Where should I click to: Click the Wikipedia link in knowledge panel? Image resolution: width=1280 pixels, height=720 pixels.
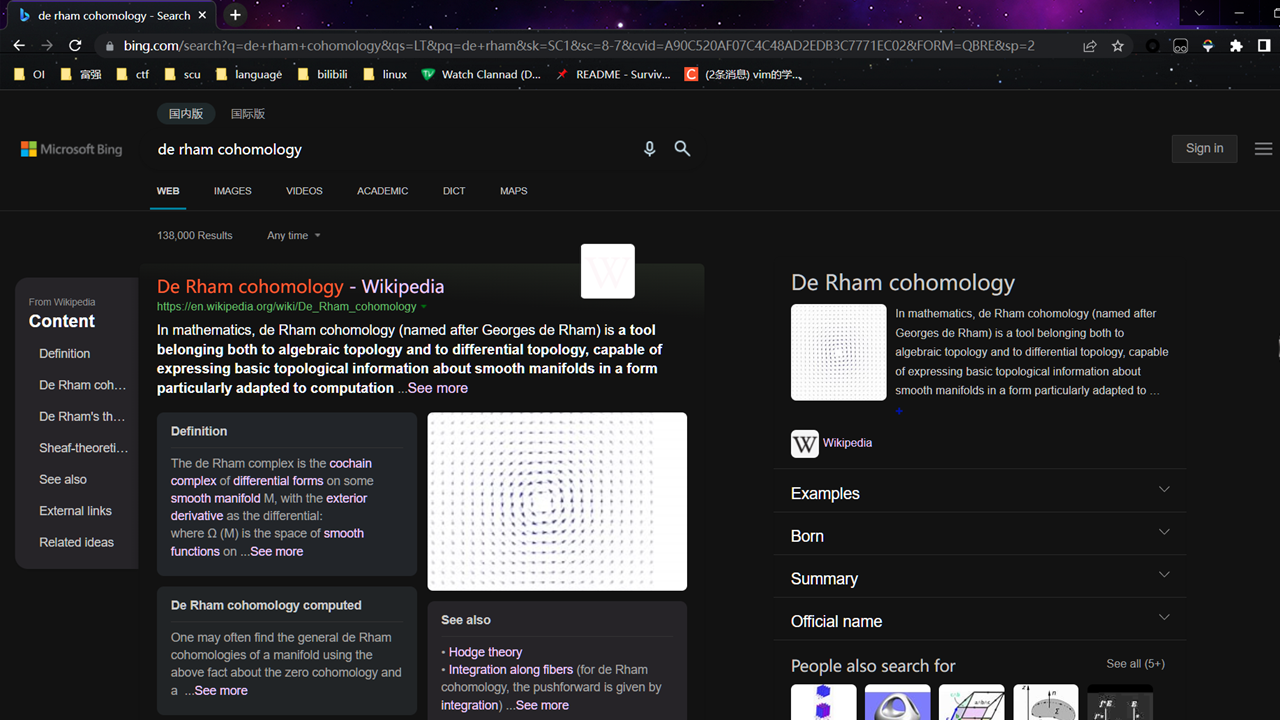point(847,443)
